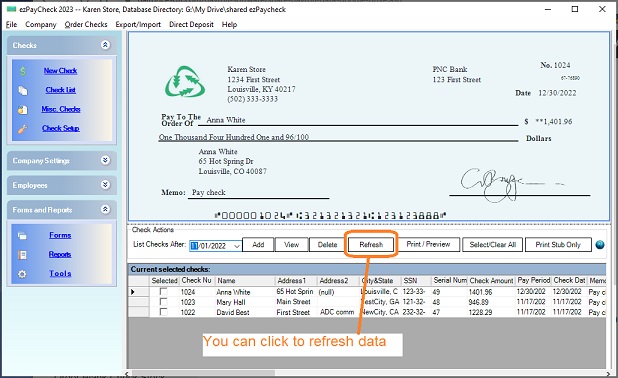This screenshot has height=378, width=618.
Task: Click the Delete button
Action: pos(327,245)
